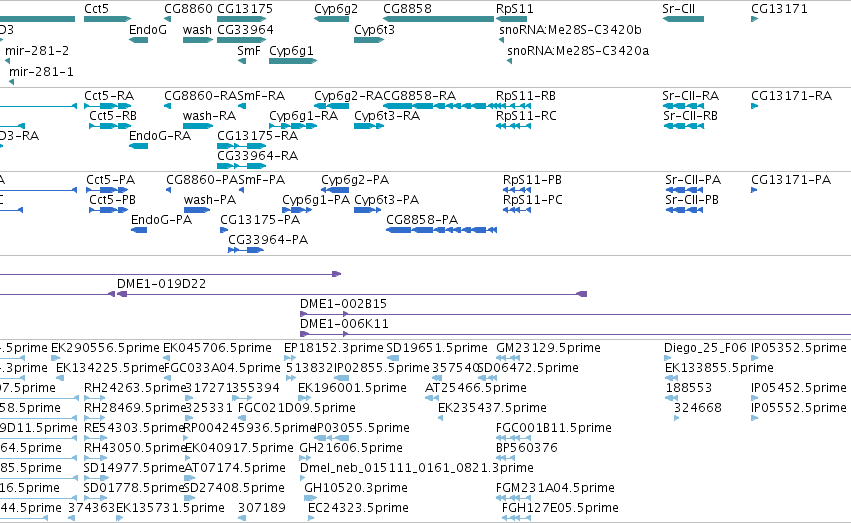Viewport: 851px width, 523px height.
Task: Click the Diego_25_F06 EST label
Action: 706,348
